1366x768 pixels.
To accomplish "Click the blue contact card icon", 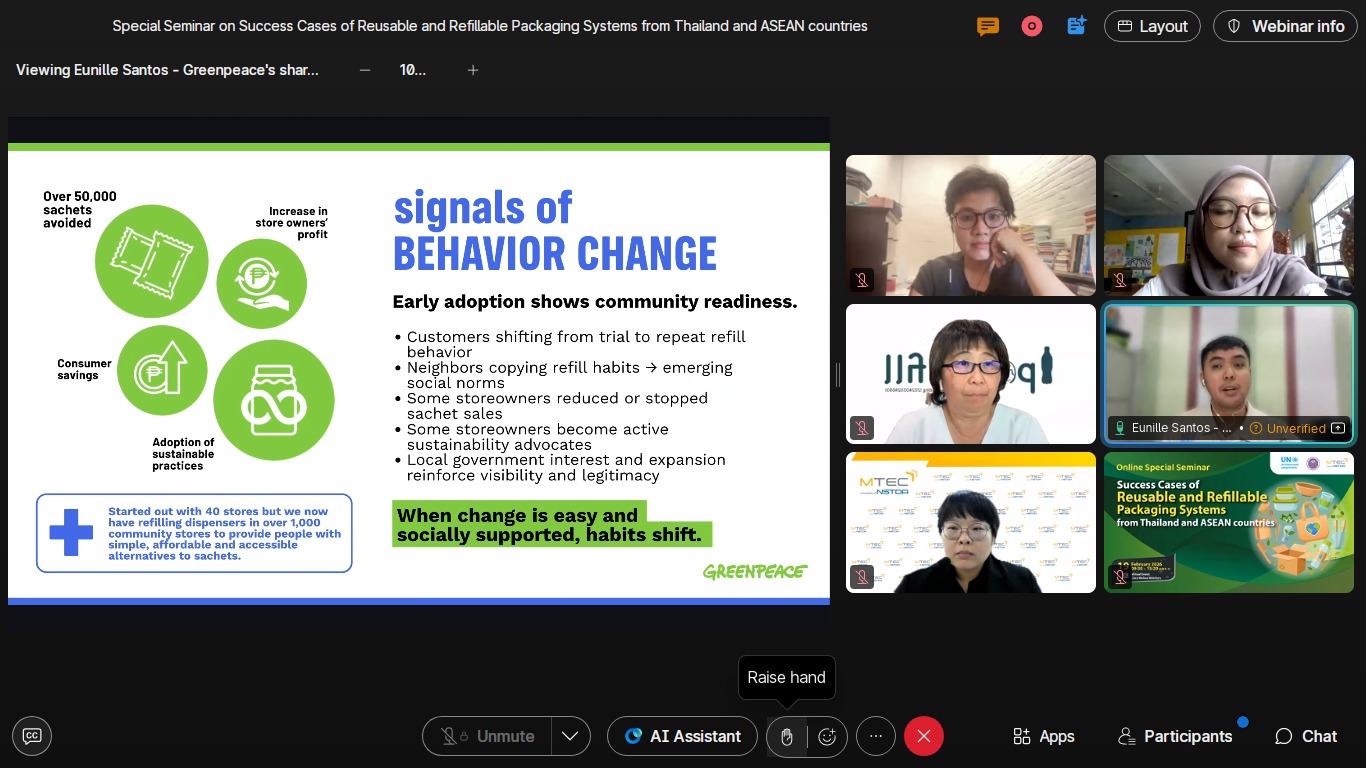I will [1076, 26].
